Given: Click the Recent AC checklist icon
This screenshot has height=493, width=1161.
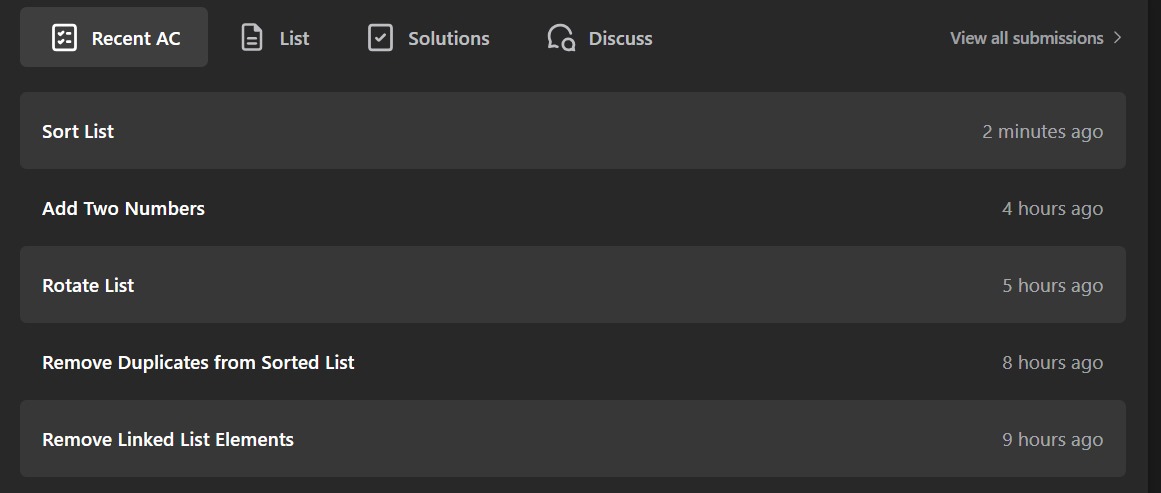Looking at the screenshot, I should 64,38.
